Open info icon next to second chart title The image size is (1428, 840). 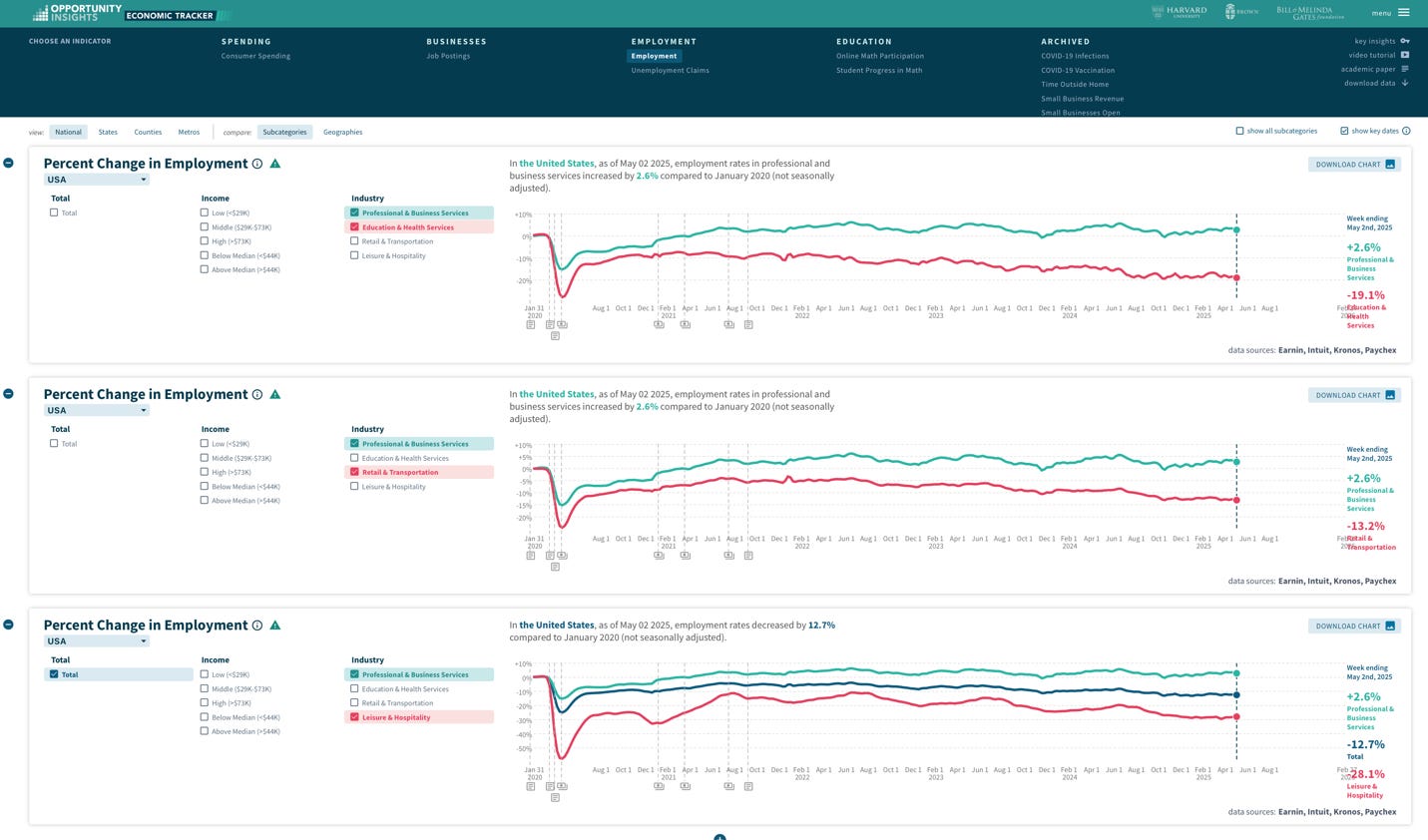(257, 394)
